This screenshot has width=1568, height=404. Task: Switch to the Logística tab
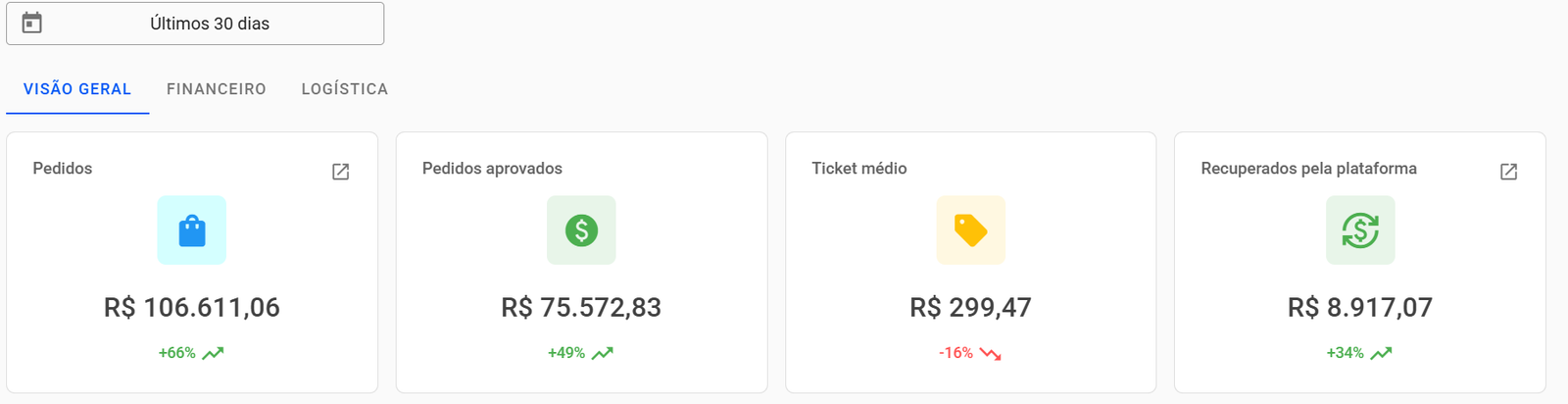pos(345,89)
